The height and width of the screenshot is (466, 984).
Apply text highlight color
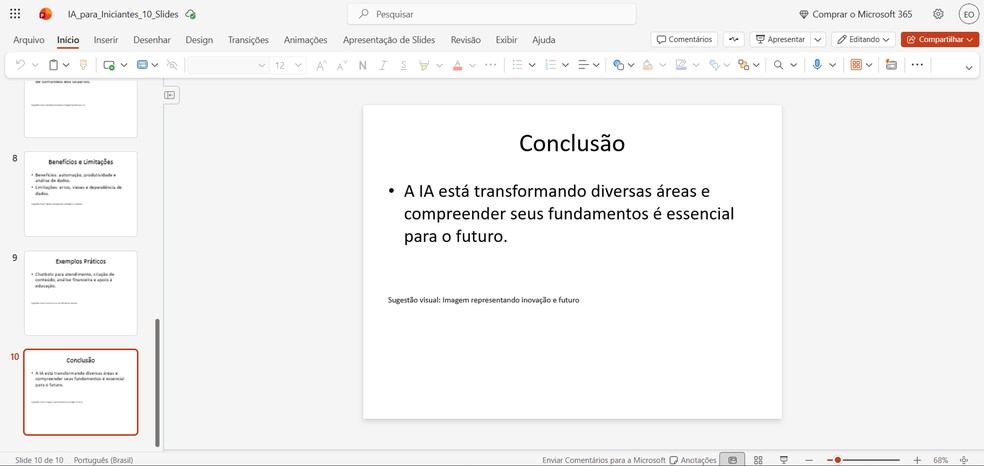click(424, 65)
